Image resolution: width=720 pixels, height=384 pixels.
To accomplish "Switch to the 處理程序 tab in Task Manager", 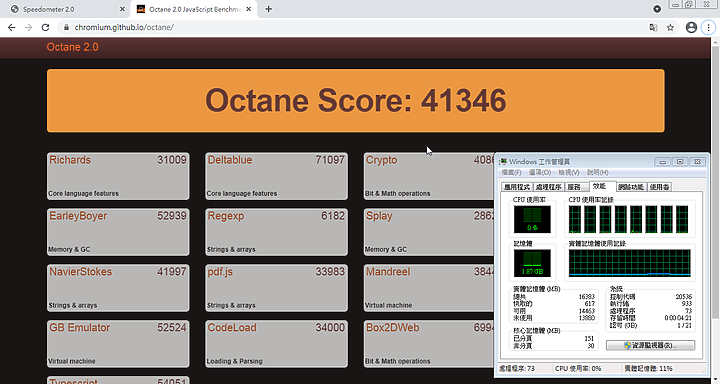I will tap(548, 187).
